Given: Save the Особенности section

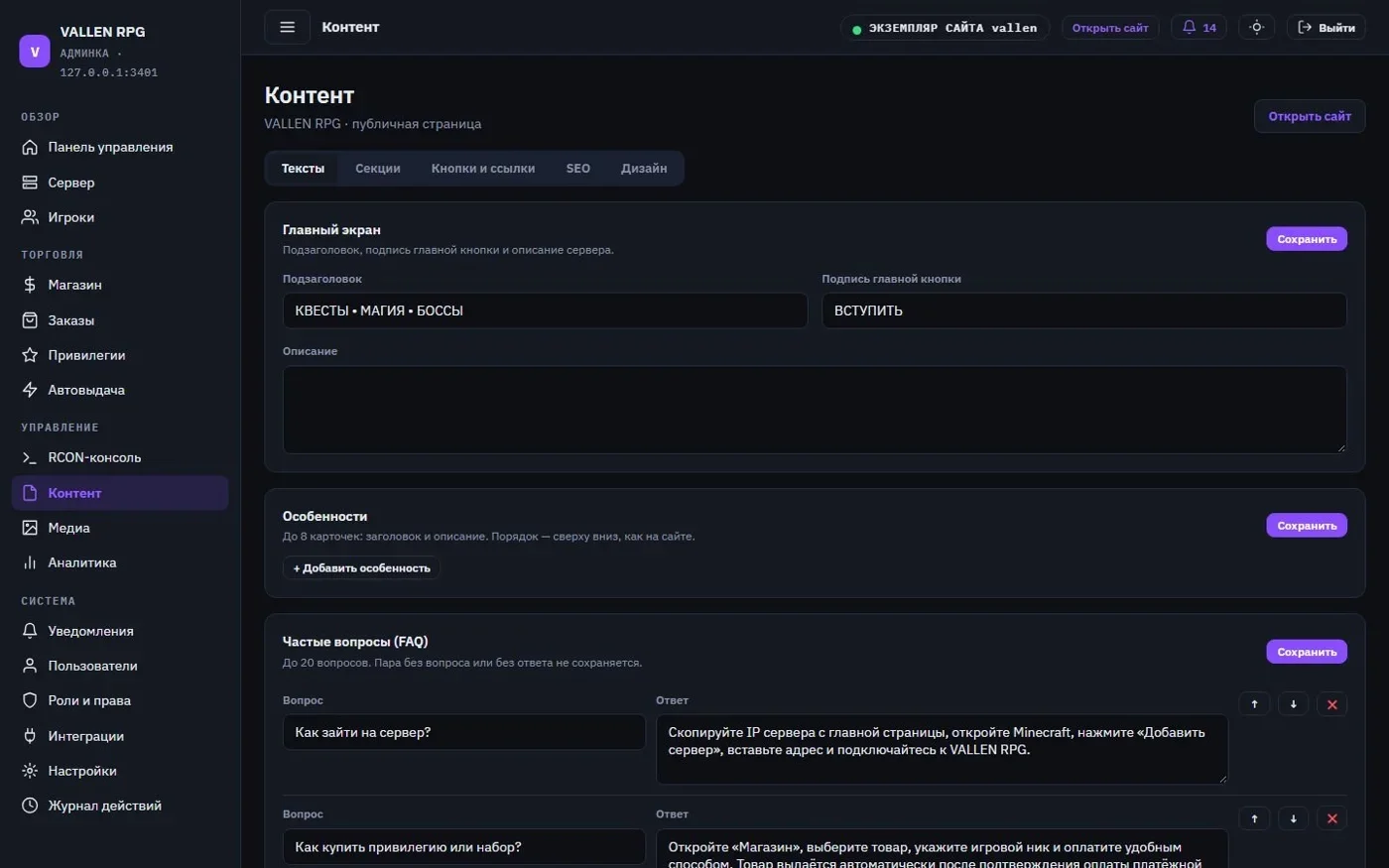Looking at the screenshot, I should 1307,526.
